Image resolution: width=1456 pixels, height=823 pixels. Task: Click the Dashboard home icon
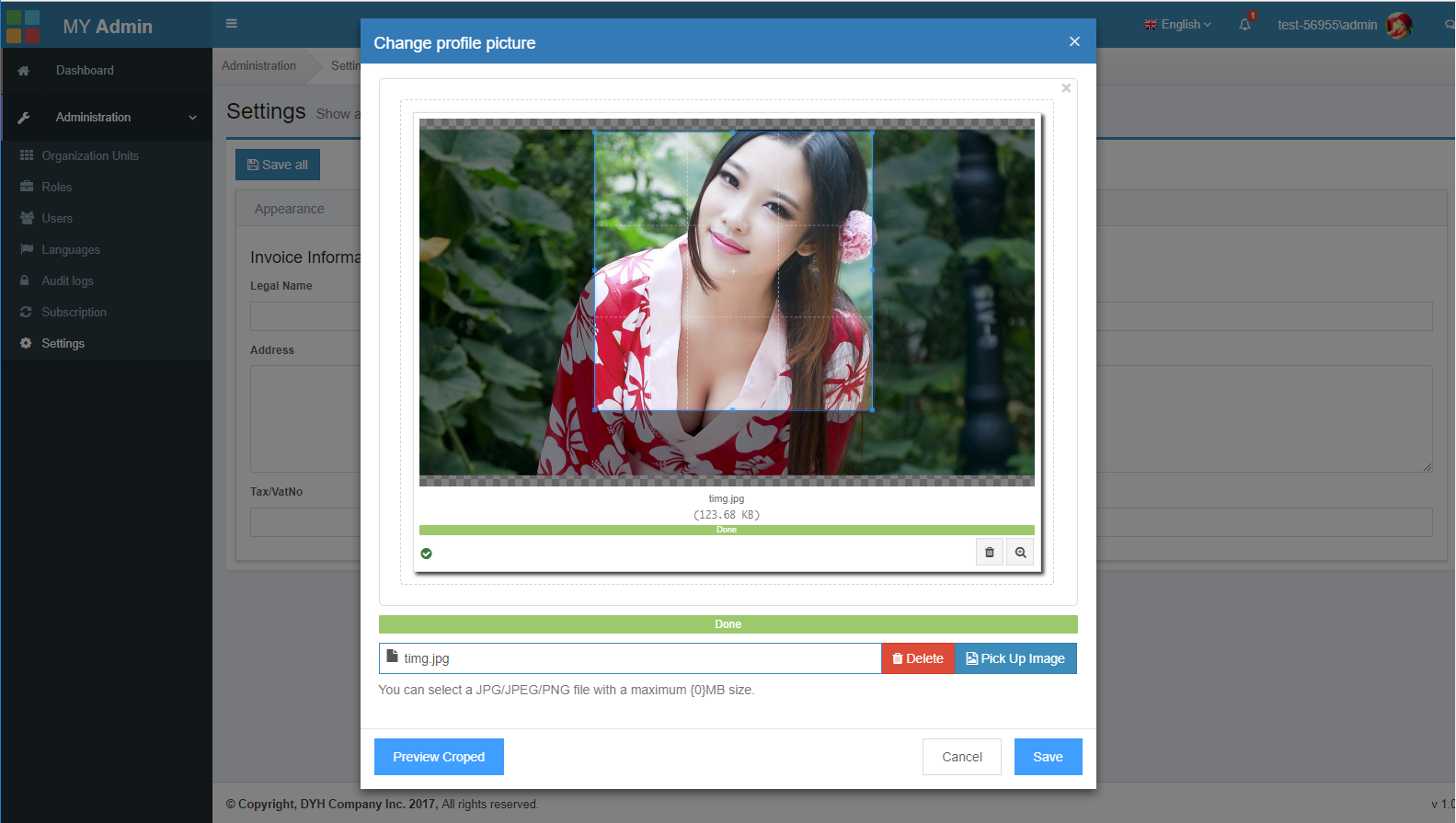click(24, 71)
